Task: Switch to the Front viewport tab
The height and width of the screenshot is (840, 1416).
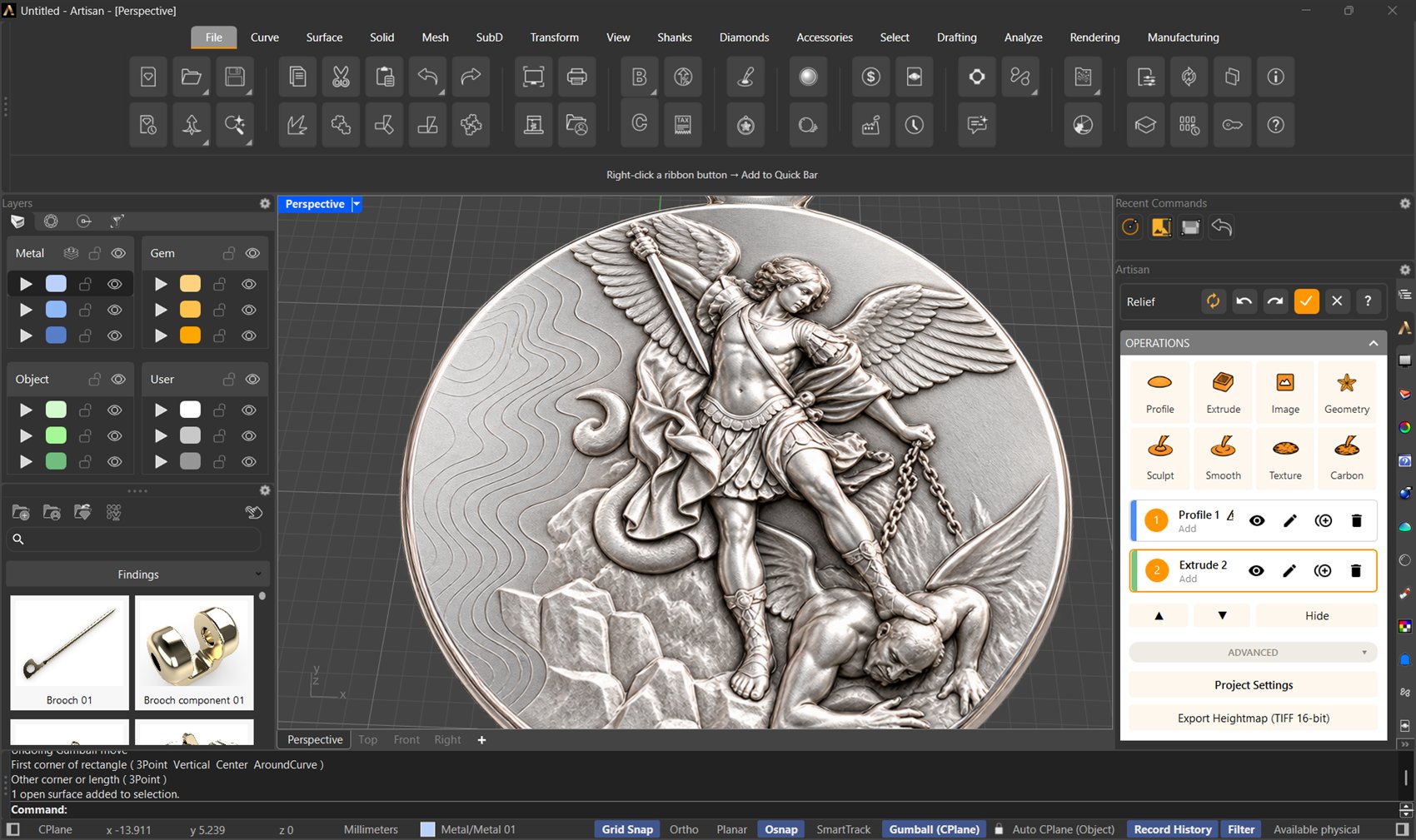Action: (x=406, y=740)
